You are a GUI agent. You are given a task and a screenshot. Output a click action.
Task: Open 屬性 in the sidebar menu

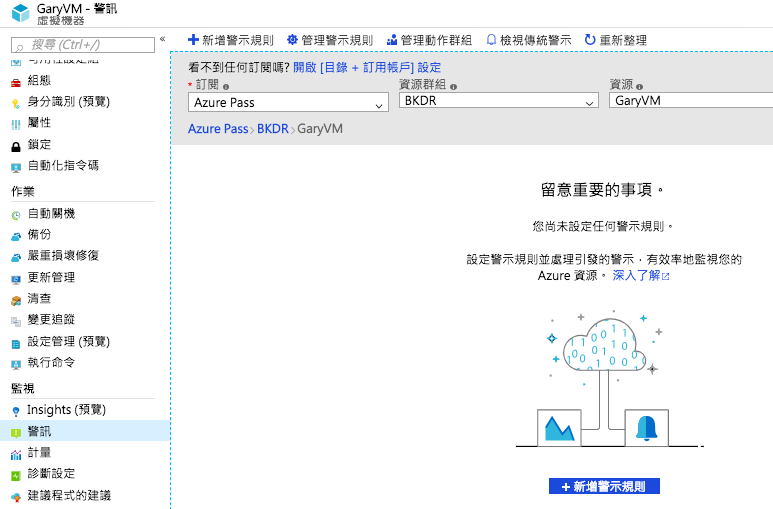pyautogui.click(x=39, y=122)
